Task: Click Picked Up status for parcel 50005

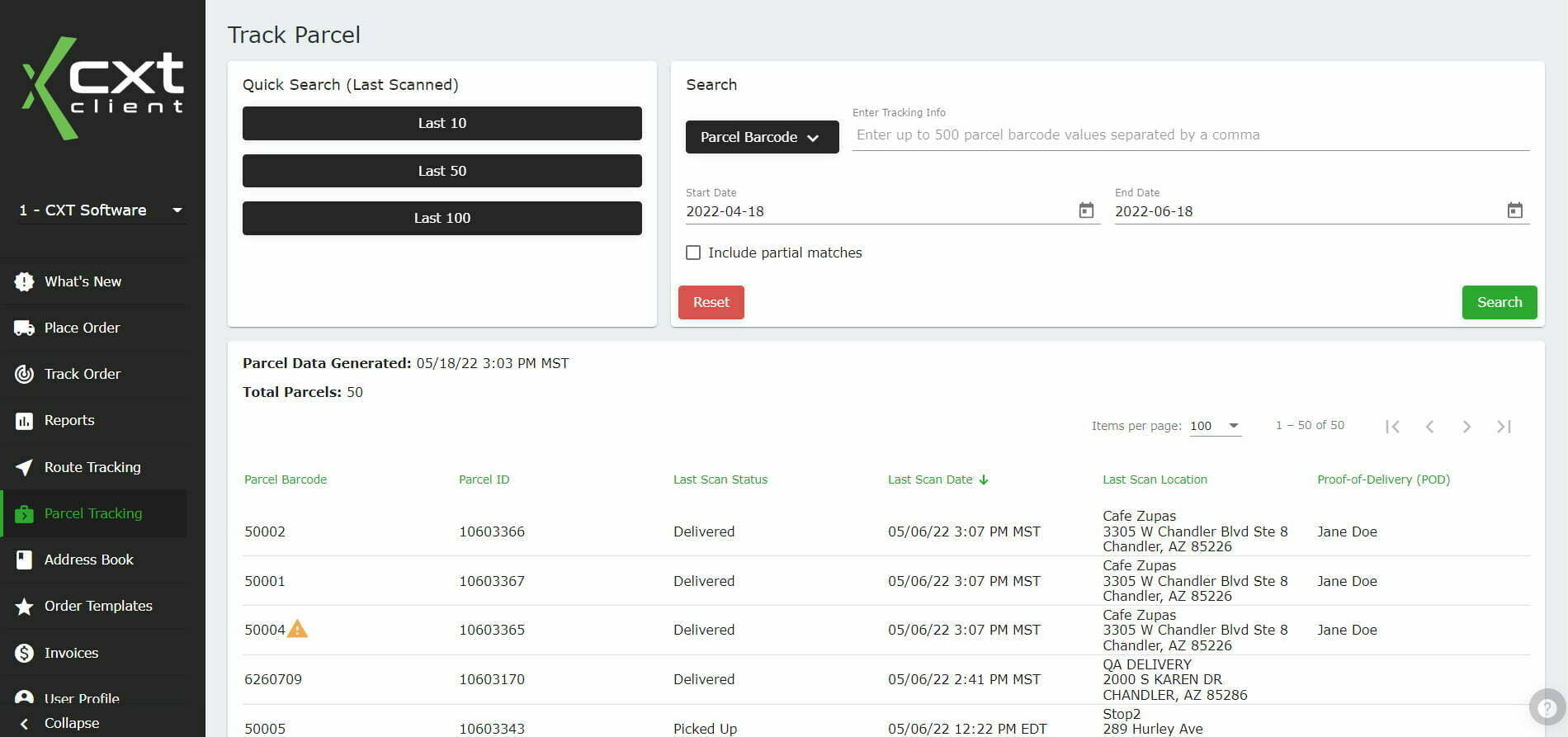Action: [x=705, y=729]
